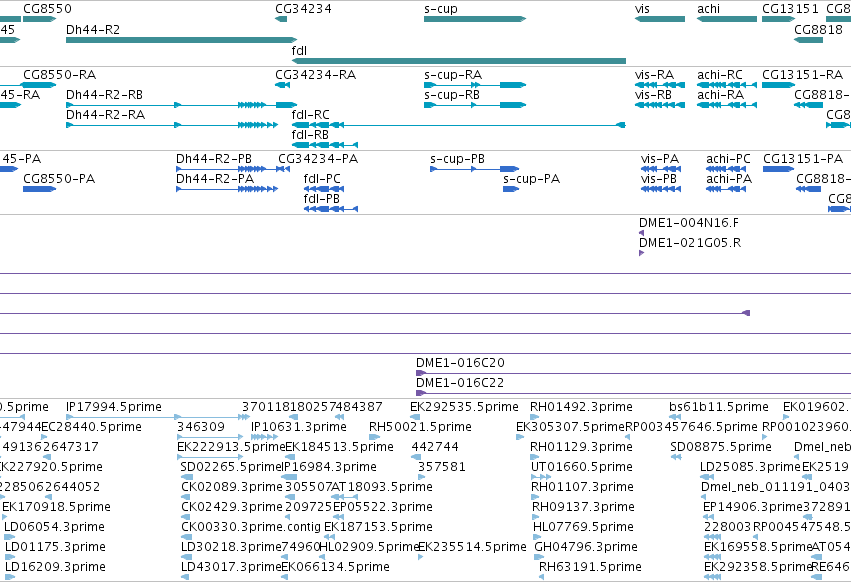Select BAC end DME1-004N16.F
This screenshot has width=851, height=582.
pyautogui.click(x=689, y=223)
